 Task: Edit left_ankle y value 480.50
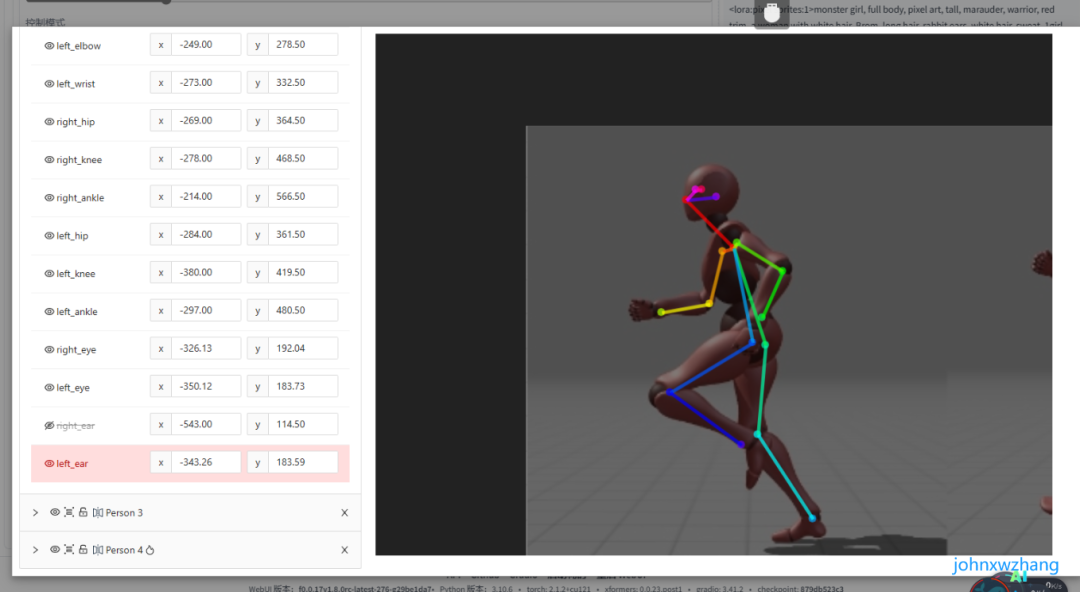(302, 310)
